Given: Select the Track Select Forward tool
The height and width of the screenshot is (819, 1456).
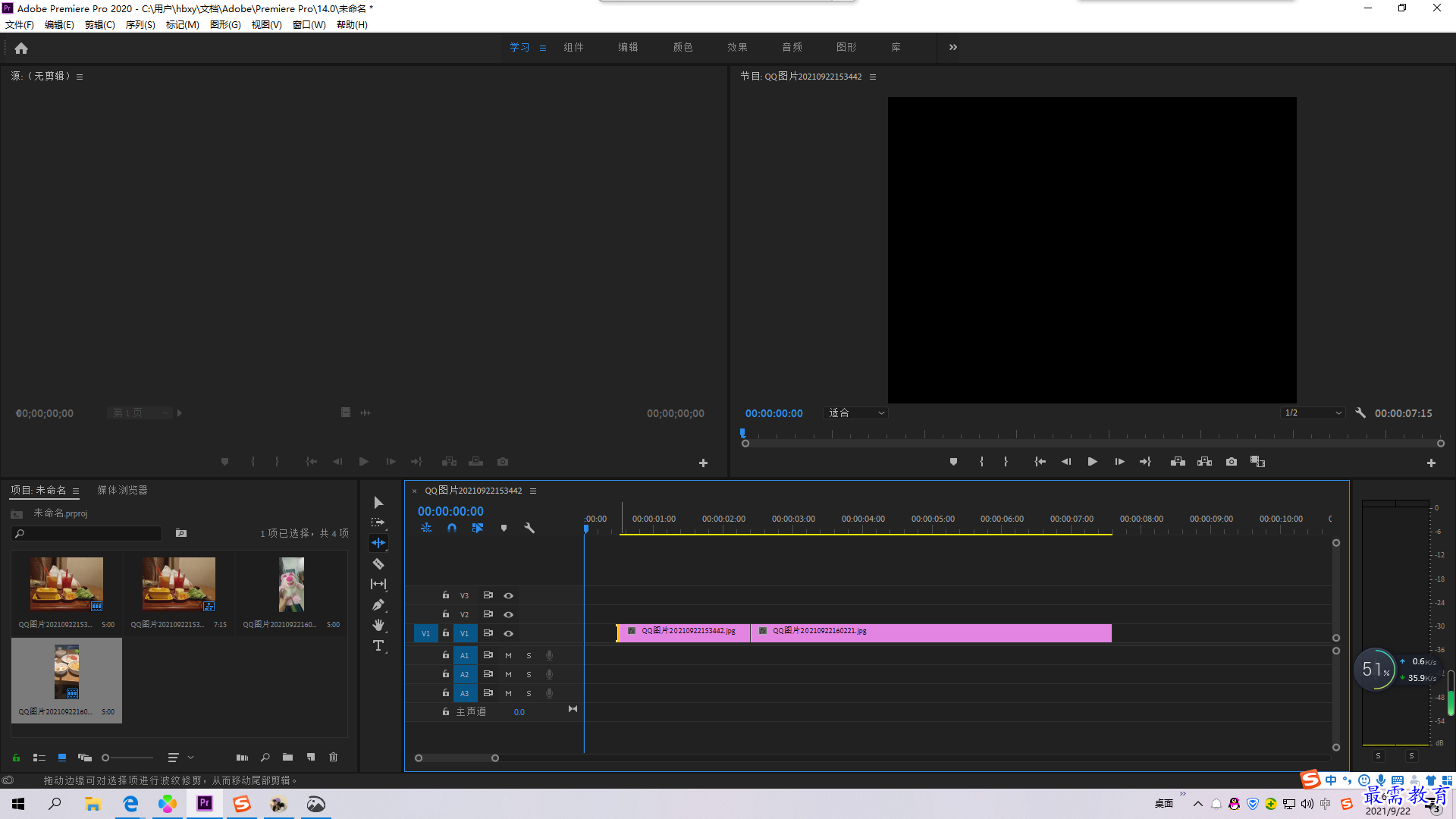Looking at the screenshot, I should click(378, 522).
